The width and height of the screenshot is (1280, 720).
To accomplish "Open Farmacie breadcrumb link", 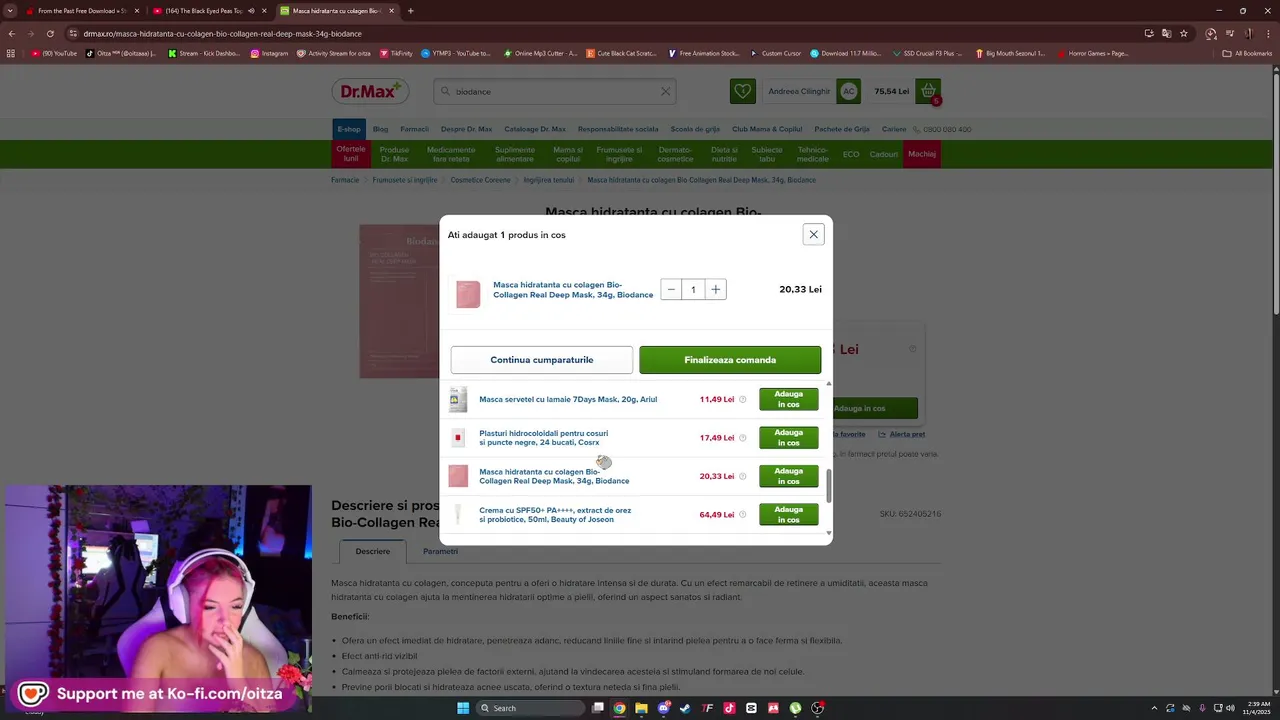I will pyautogui.click(x=345, y=180).
